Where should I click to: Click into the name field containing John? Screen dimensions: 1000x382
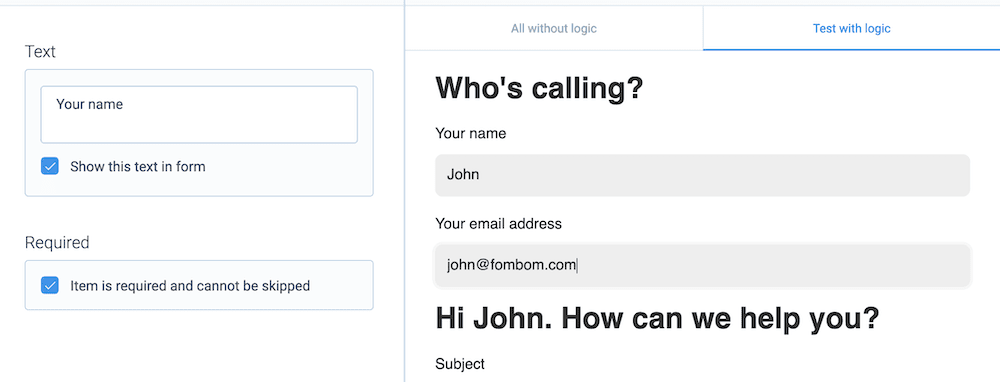(702, 175)
